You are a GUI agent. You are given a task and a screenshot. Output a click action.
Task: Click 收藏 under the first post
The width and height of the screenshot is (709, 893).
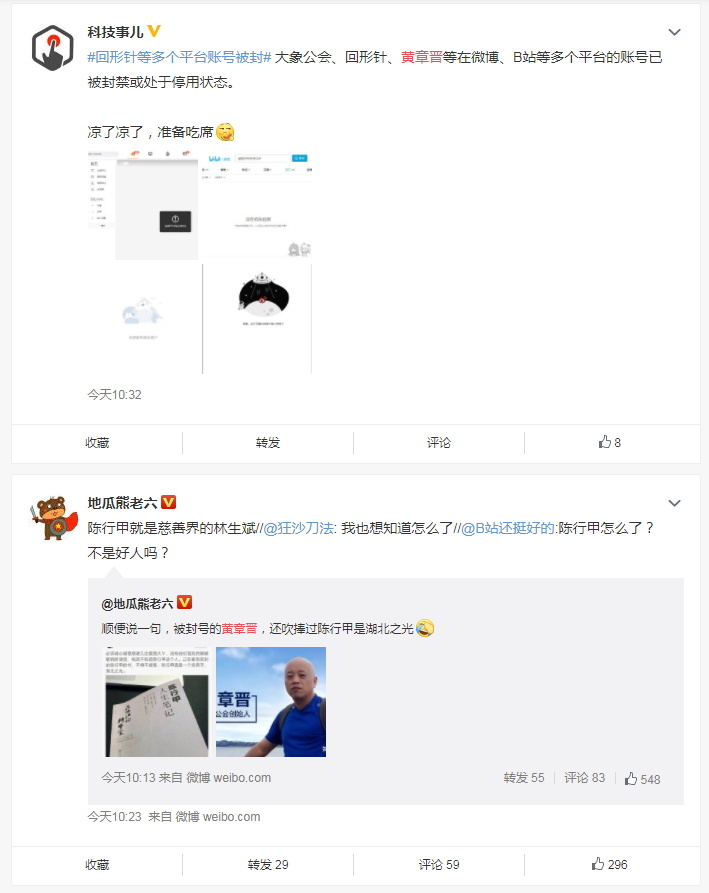coord(97,443)
